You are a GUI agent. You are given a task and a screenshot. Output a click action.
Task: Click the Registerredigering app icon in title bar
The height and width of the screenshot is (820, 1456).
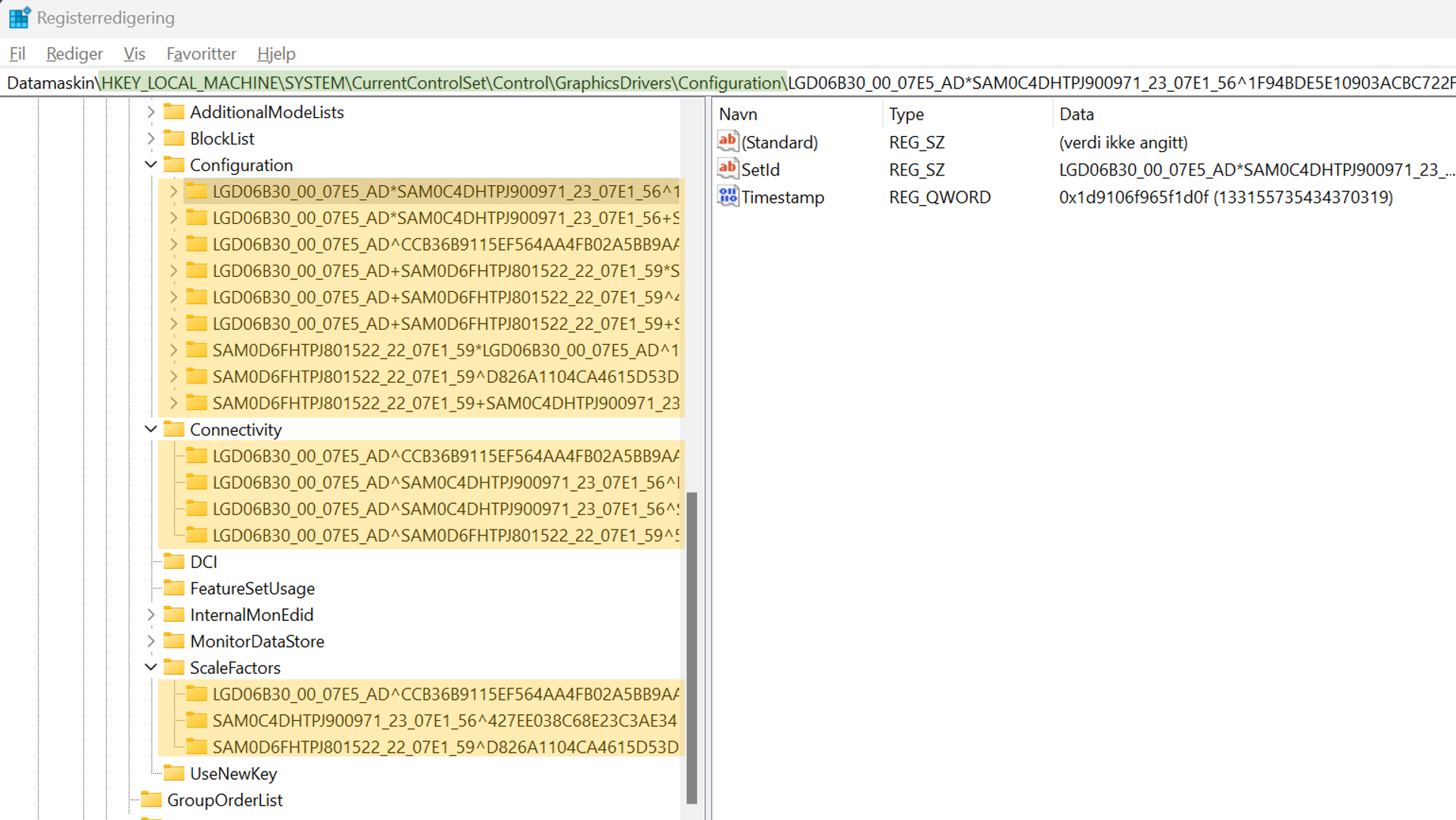pyautogui.click(x=19, y=17)
